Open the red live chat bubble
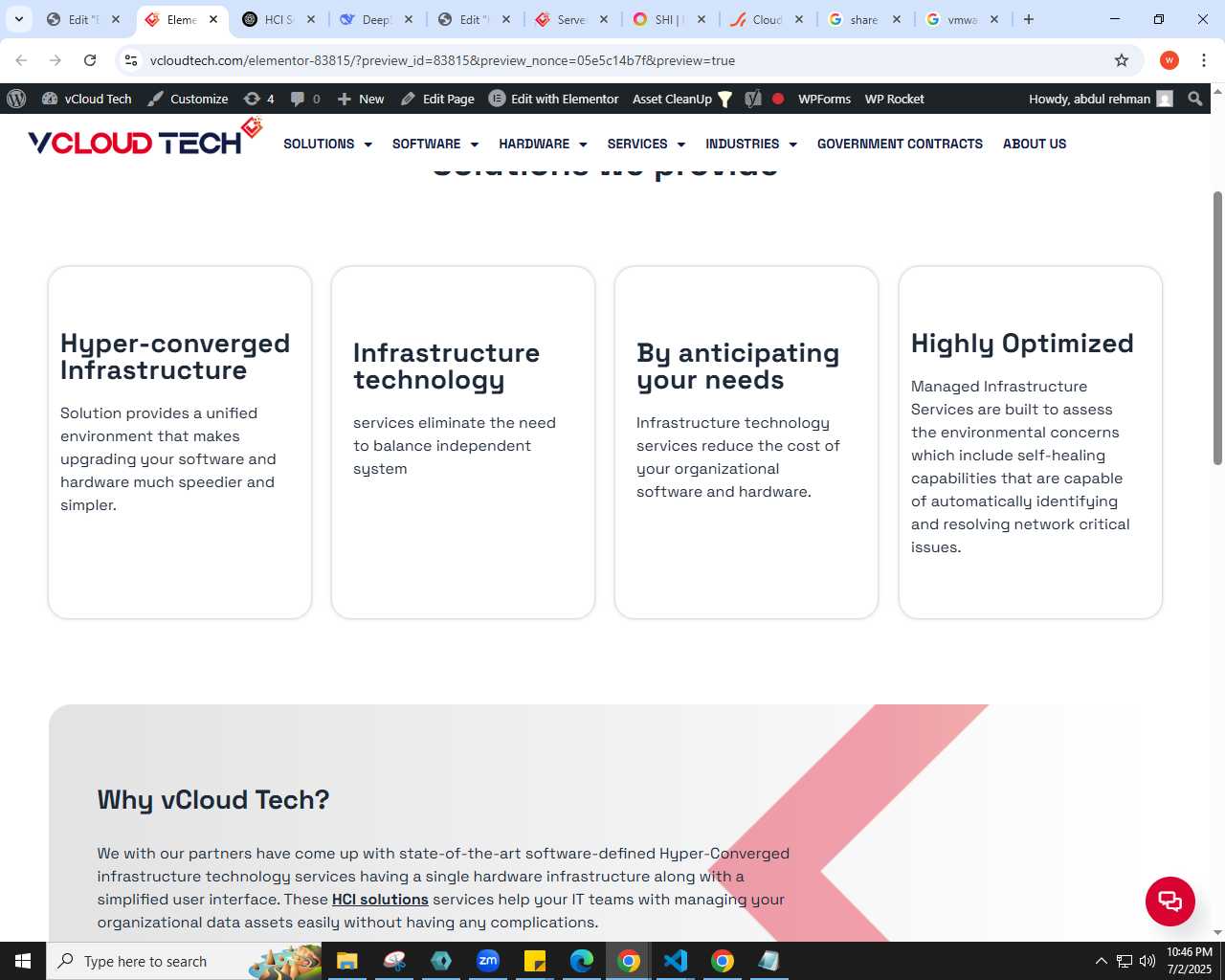Viewport: 1225px width, 980px height. (x=1170, y=902)
